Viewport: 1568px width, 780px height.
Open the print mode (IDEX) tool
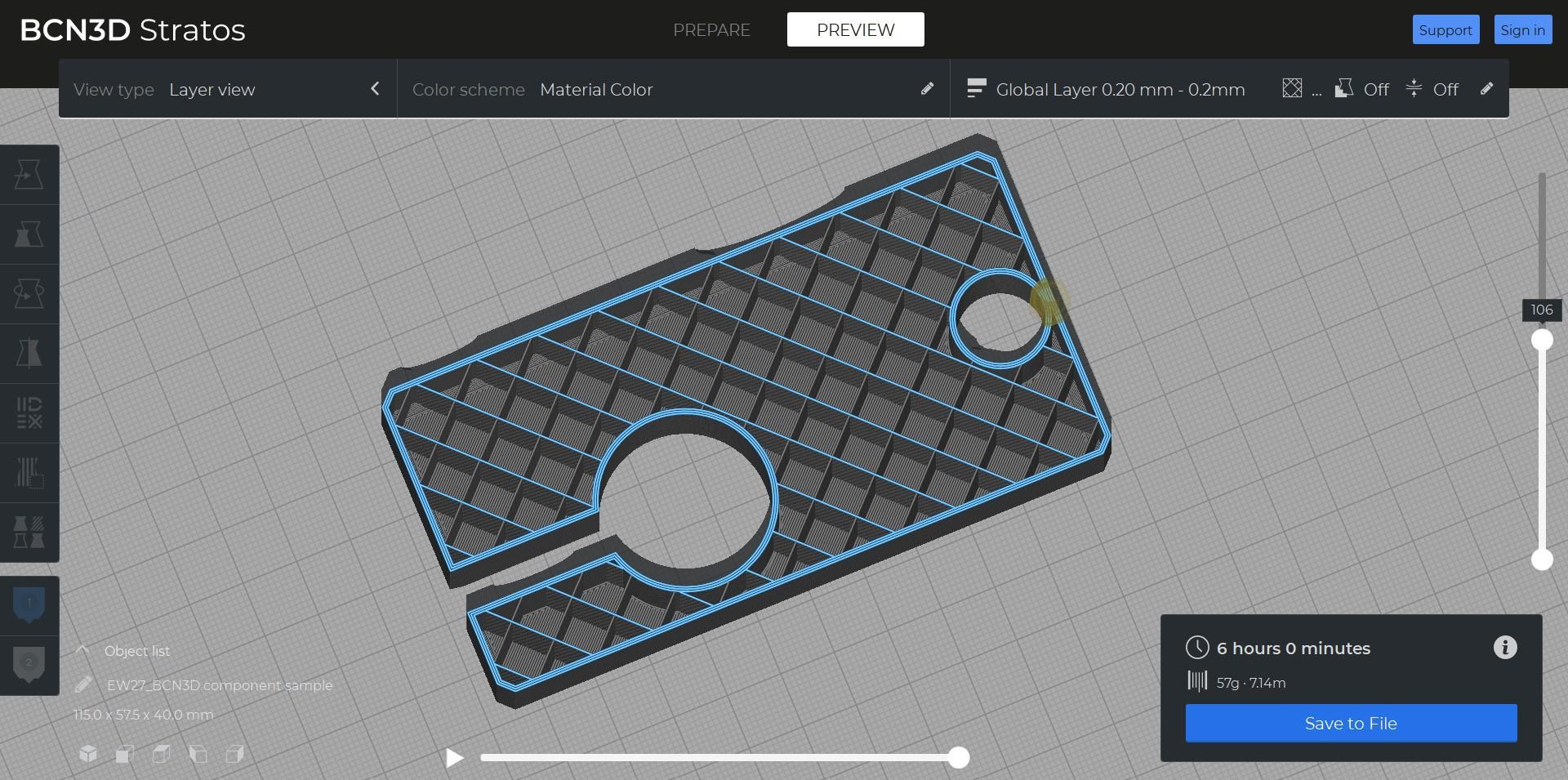pos(29,413)
